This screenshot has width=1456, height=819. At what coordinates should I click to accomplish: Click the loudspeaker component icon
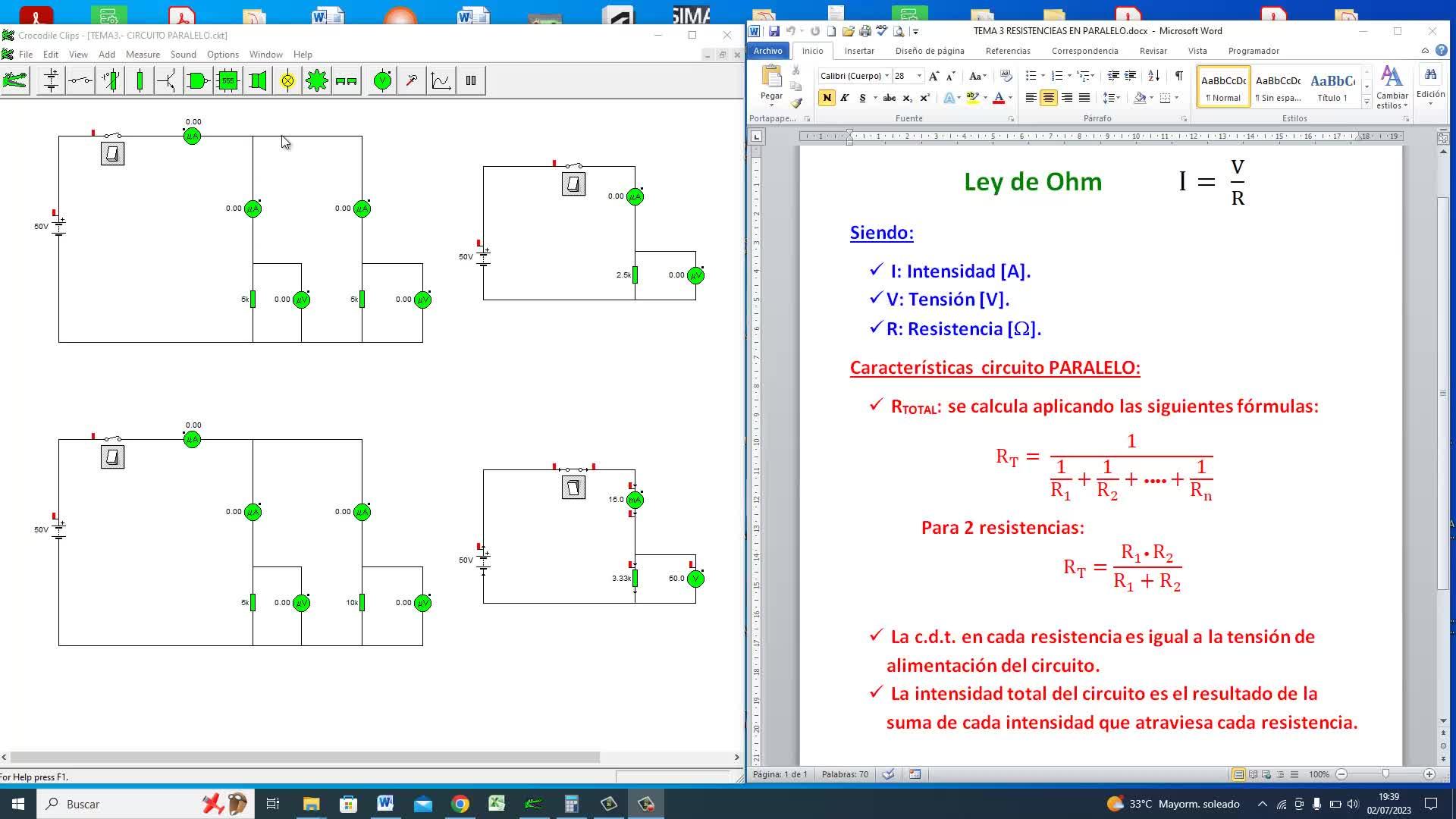pyautogui.click(x=258, y=80)
